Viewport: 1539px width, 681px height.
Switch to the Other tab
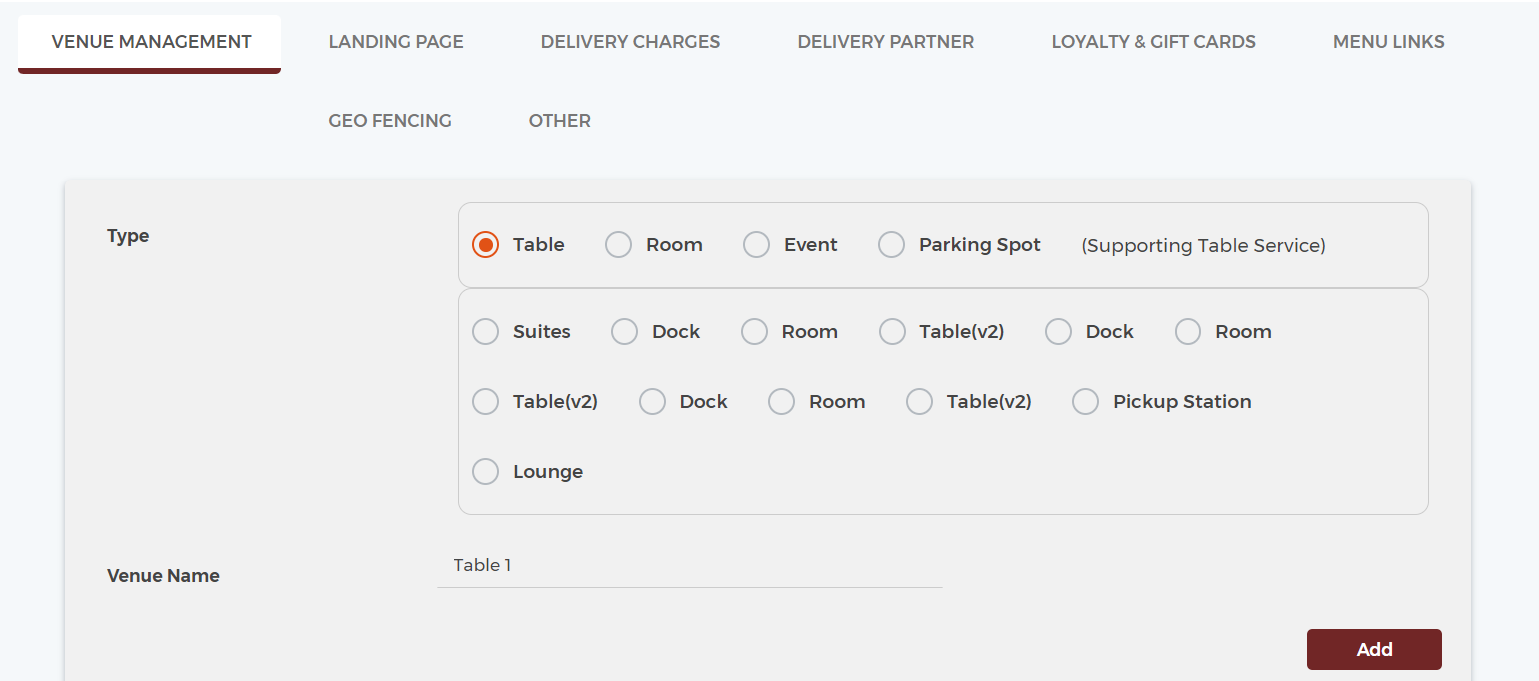pos(559,120)
